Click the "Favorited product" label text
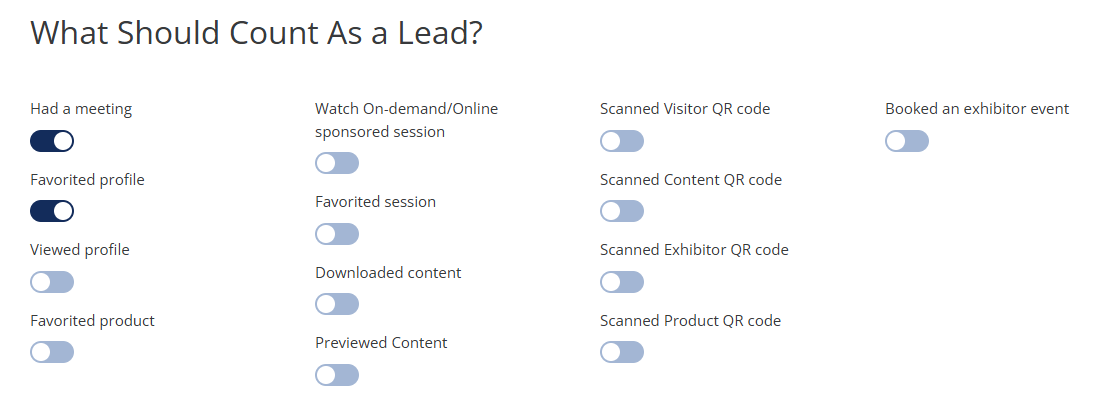 coord(93,321)
